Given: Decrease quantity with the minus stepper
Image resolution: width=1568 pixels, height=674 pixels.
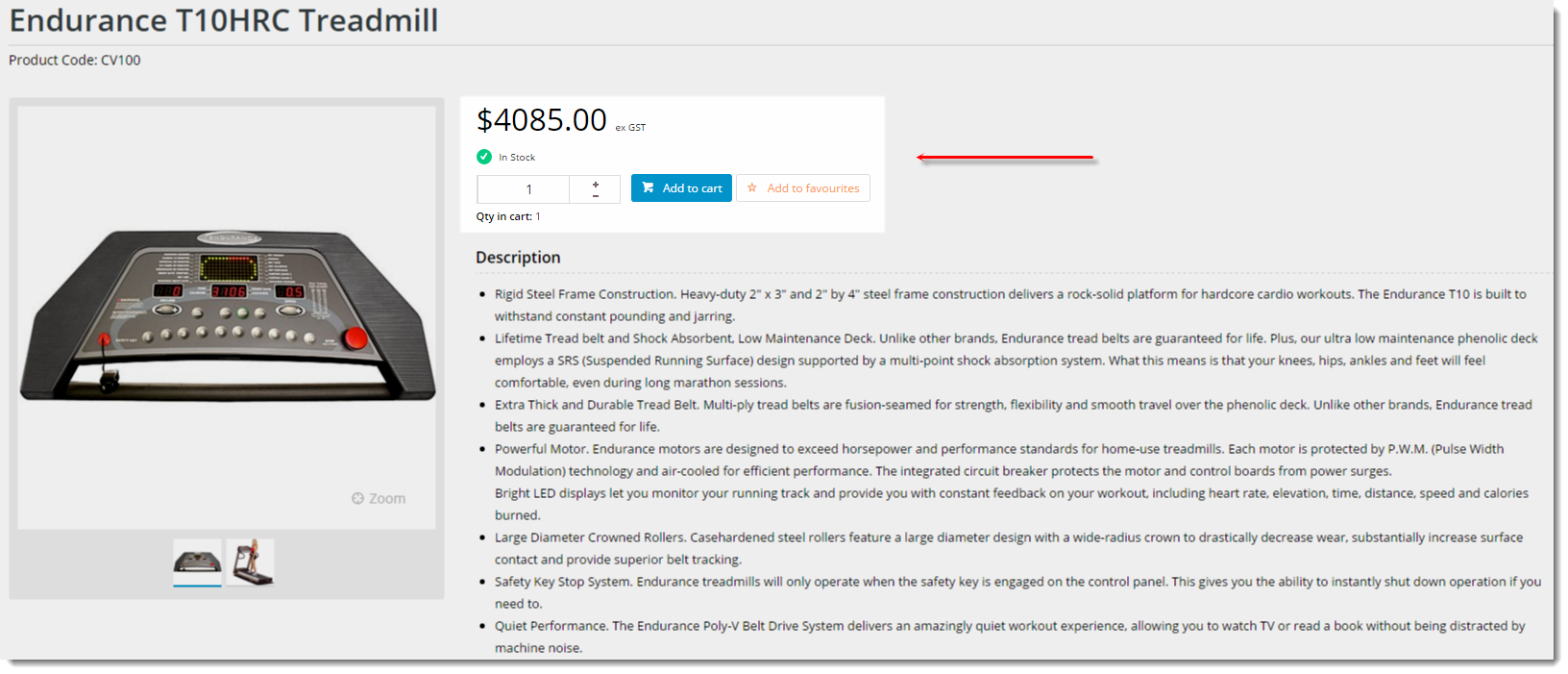Looking at the screenshot, I should pos(596,195).
